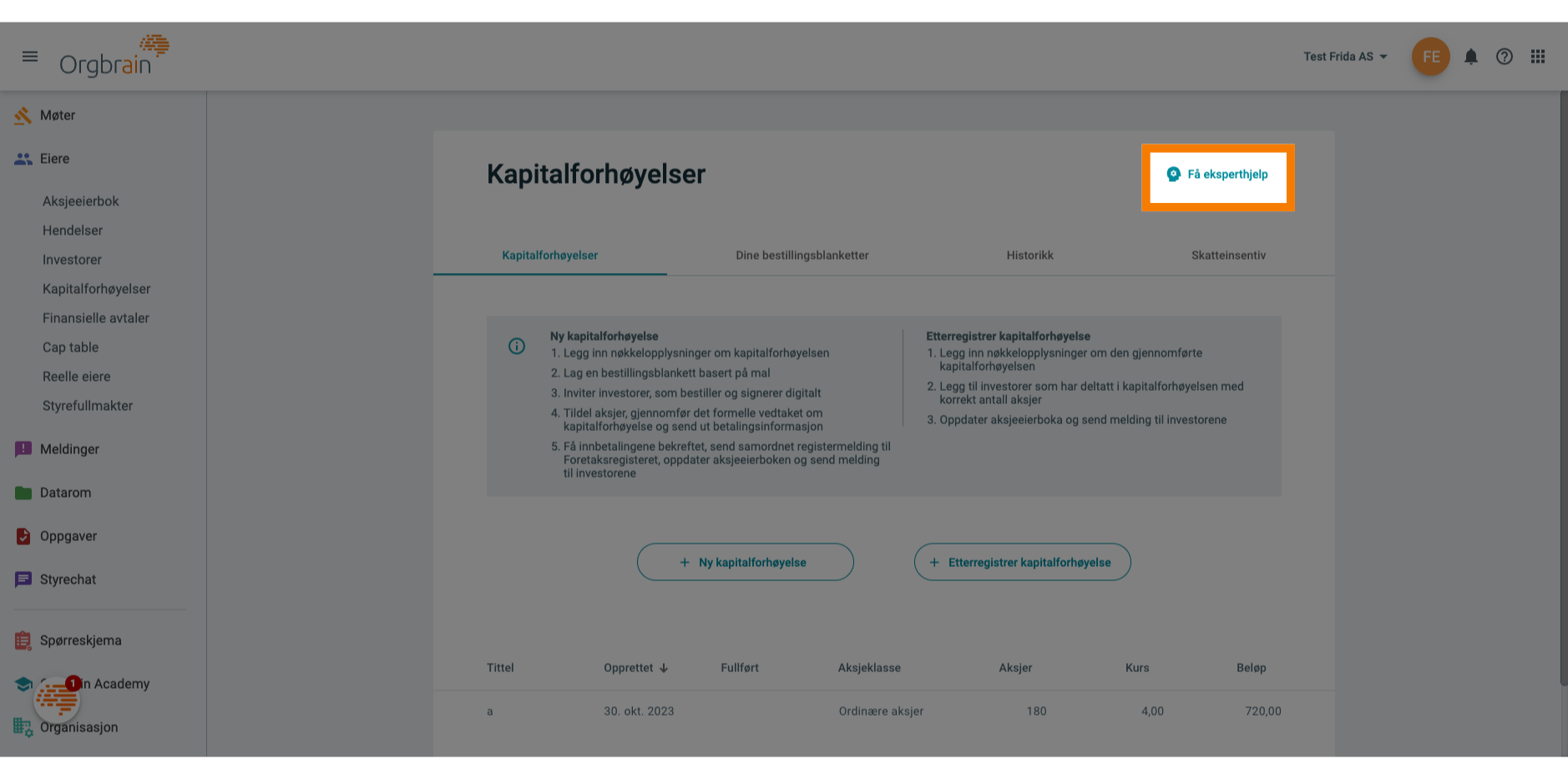
Task: Open the FE user avatar menu
Action: (1431, 57)
